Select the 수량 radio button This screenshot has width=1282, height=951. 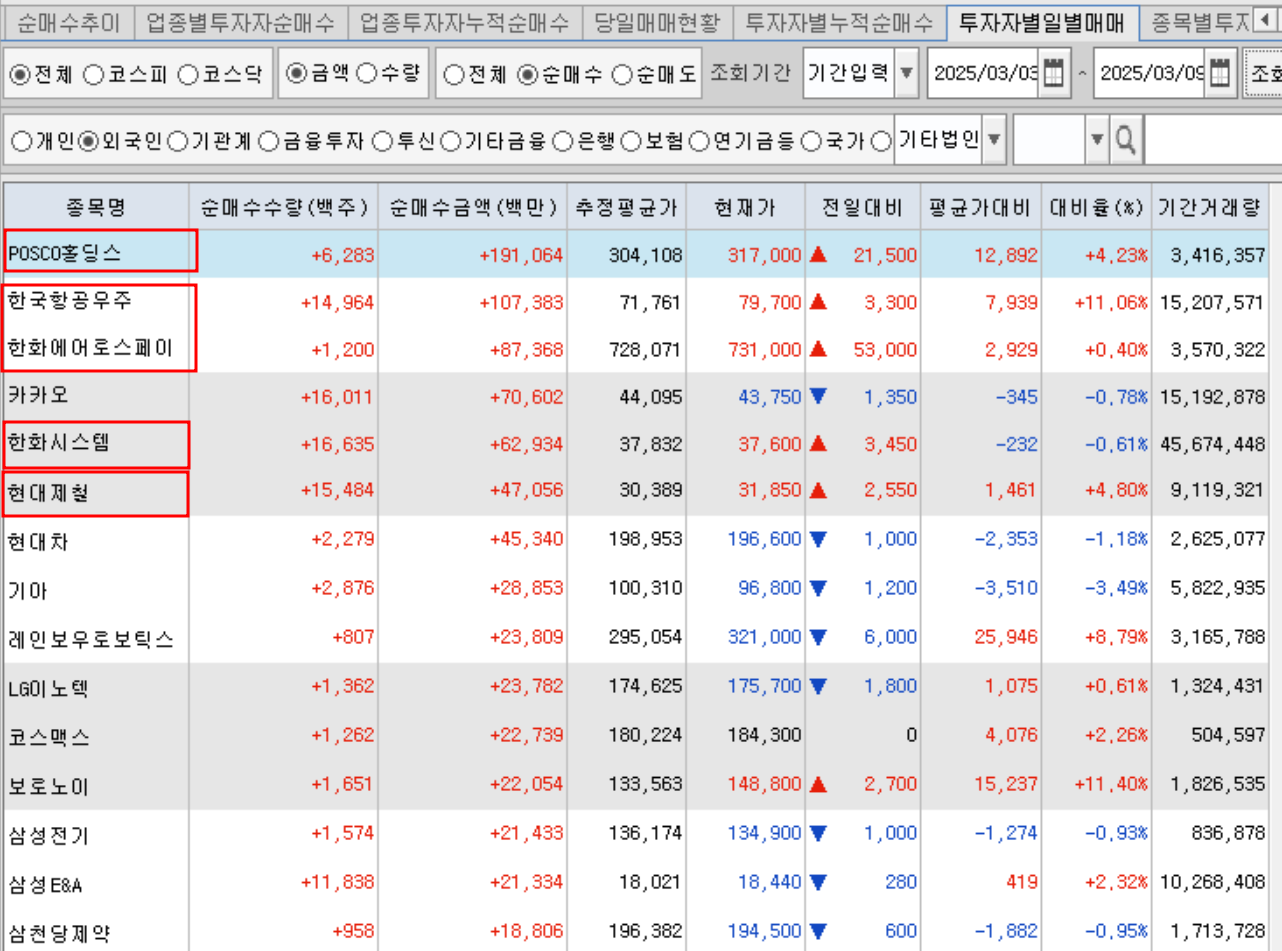366,74
